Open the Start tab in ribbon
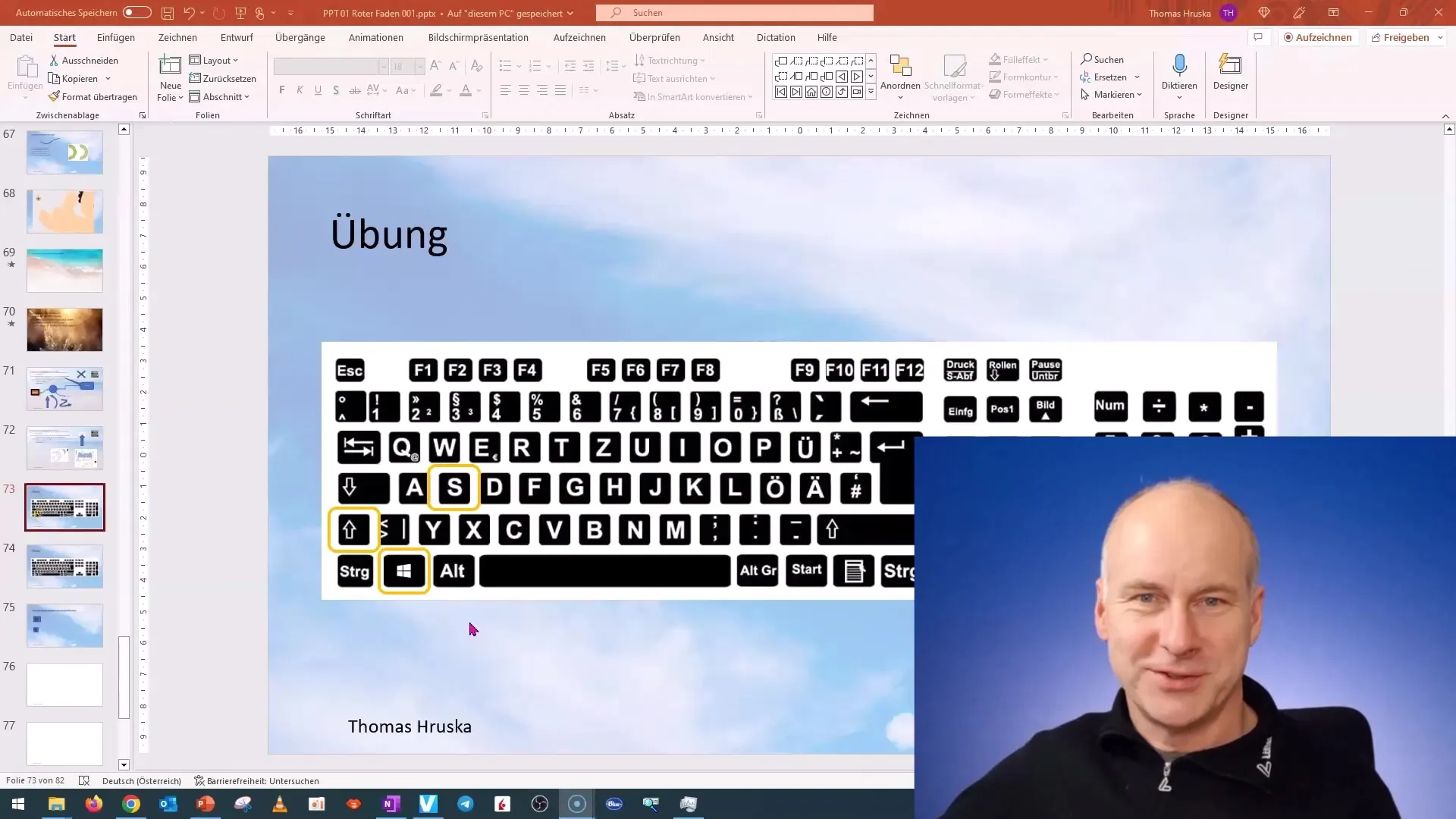 64,37
